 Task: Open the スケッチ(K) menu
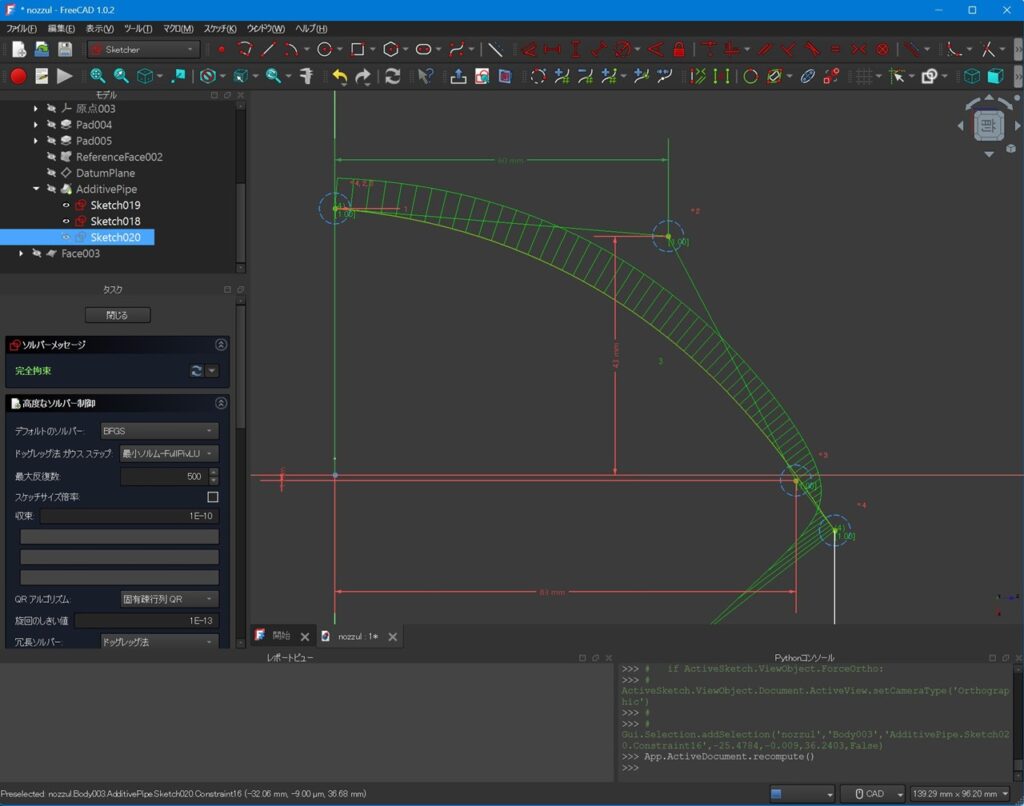click(220, 28)
